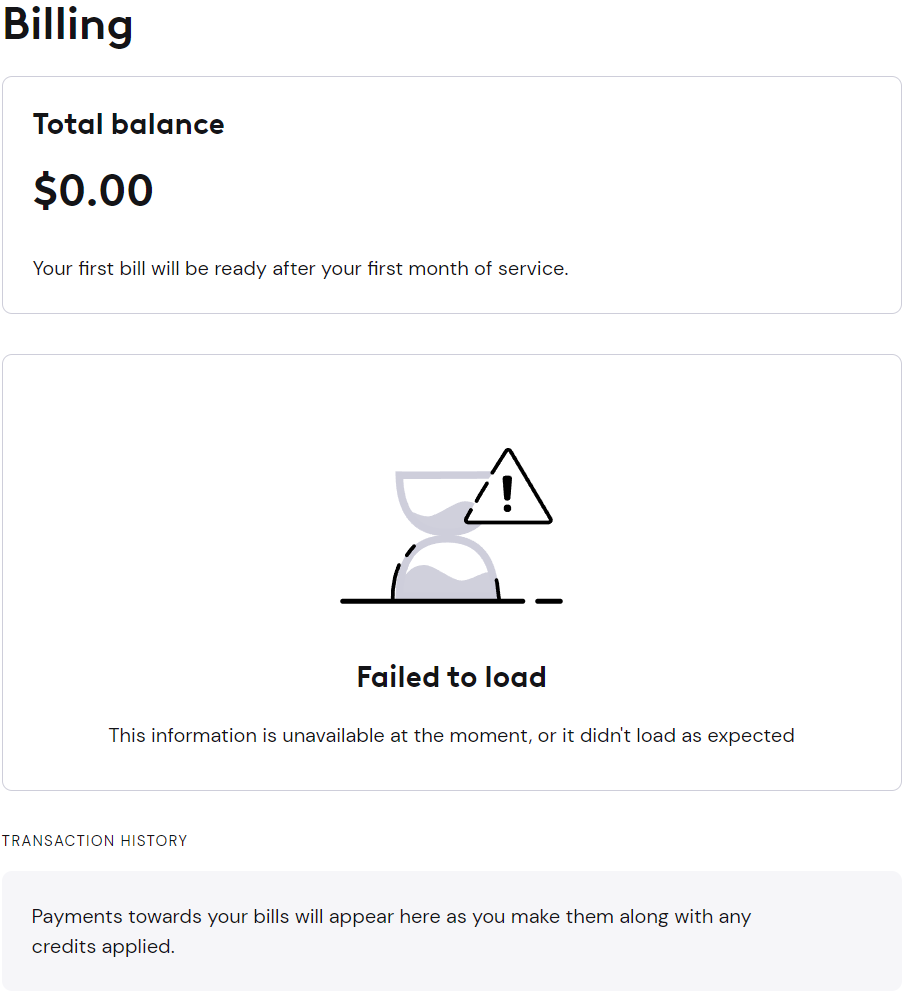Click the credits applied text line
This screenshot has width=904, height=992.
coord(103,947)
